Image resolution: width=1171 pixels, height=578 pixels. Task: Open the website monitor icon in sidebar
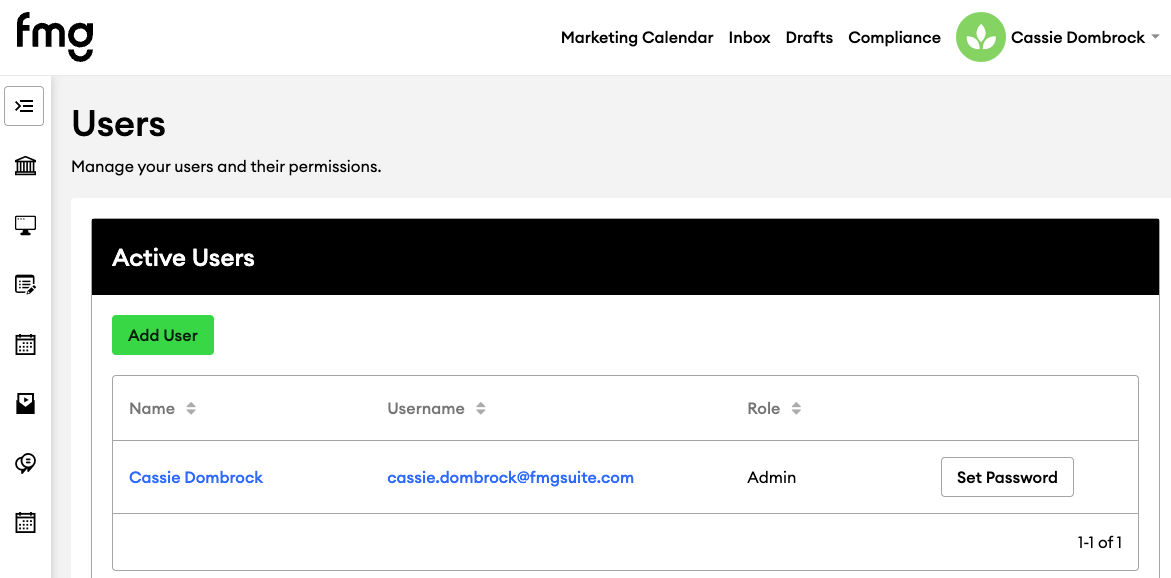coord(24,225)
